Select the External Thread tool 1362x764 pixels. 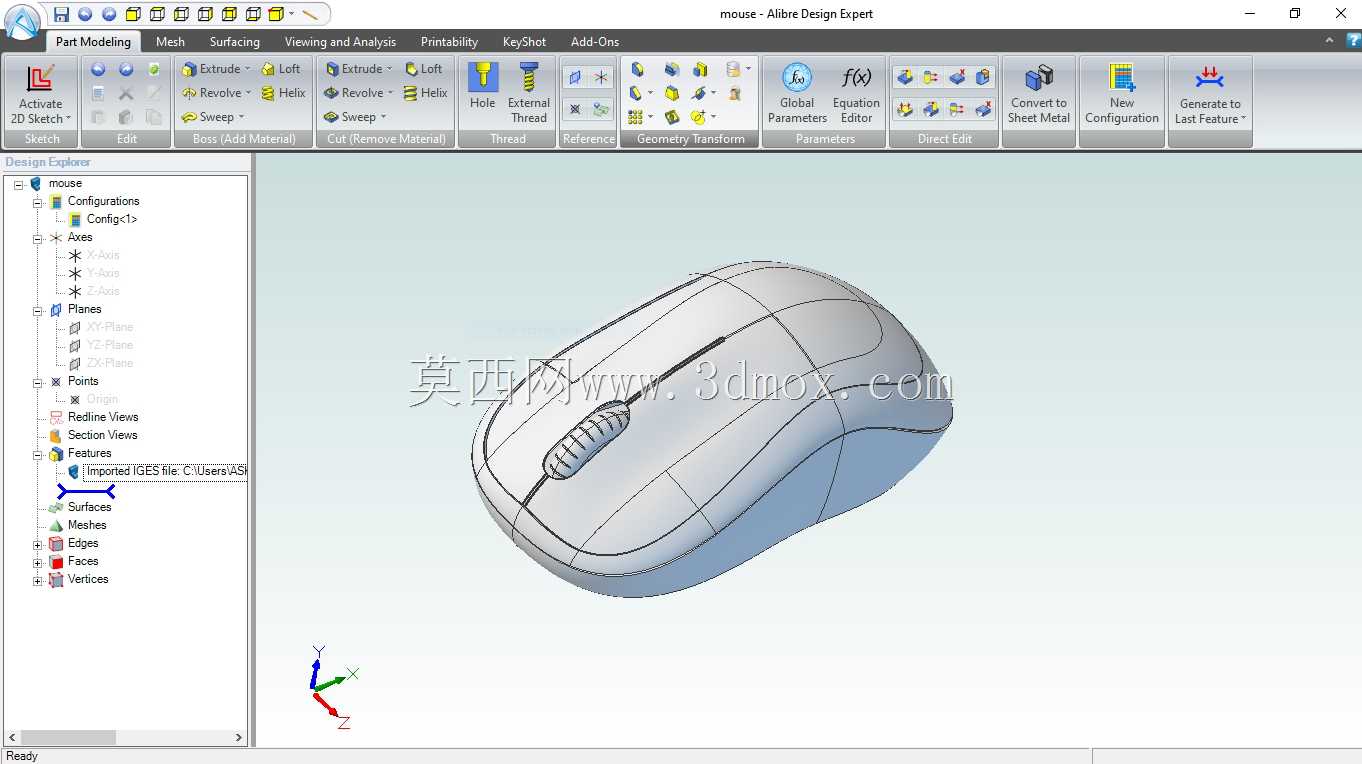point(529,93)
